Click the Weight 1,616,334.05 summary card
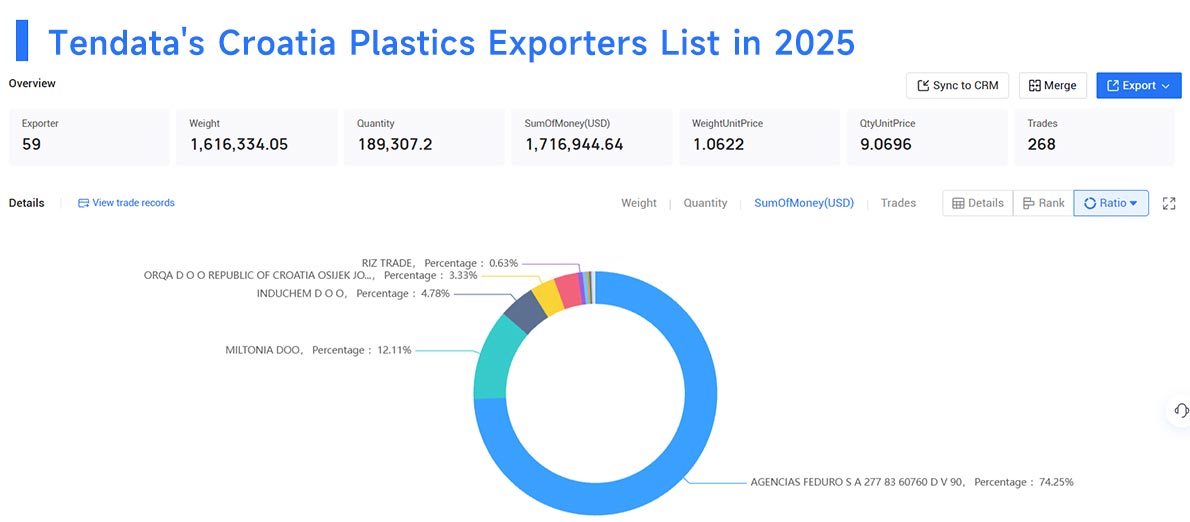This screenshot has height=522, width=1190. point(257,137)
